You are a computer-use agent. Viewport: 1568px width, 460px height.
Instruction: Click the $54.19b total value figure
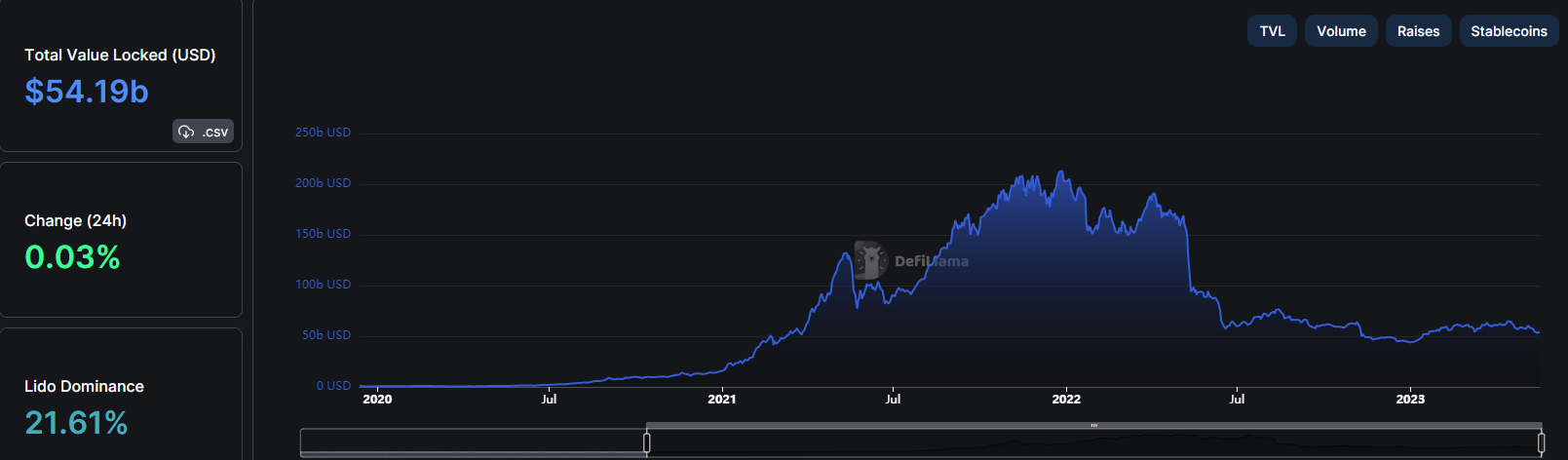87,92
